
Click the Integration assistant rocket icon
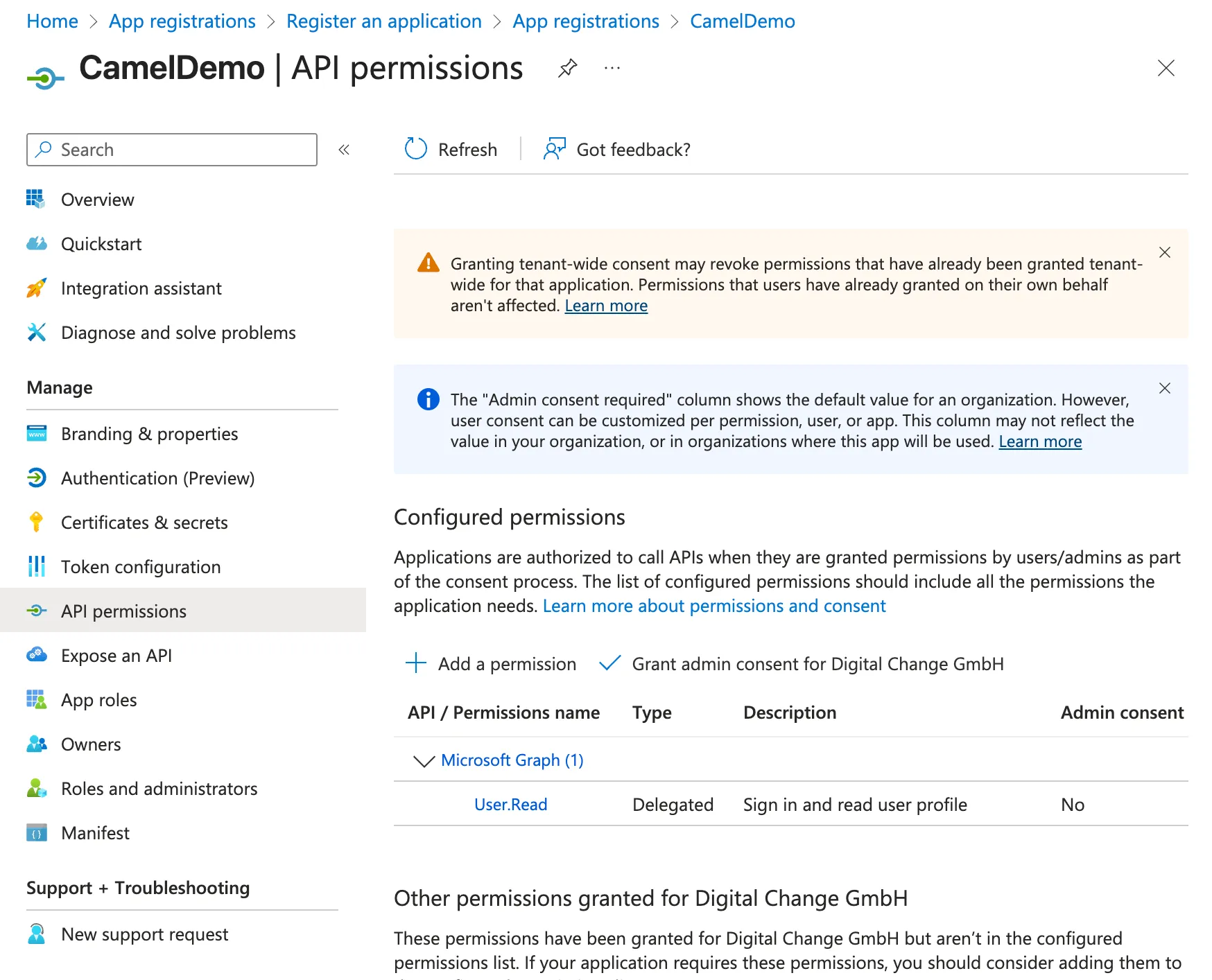tap(36, 288)
